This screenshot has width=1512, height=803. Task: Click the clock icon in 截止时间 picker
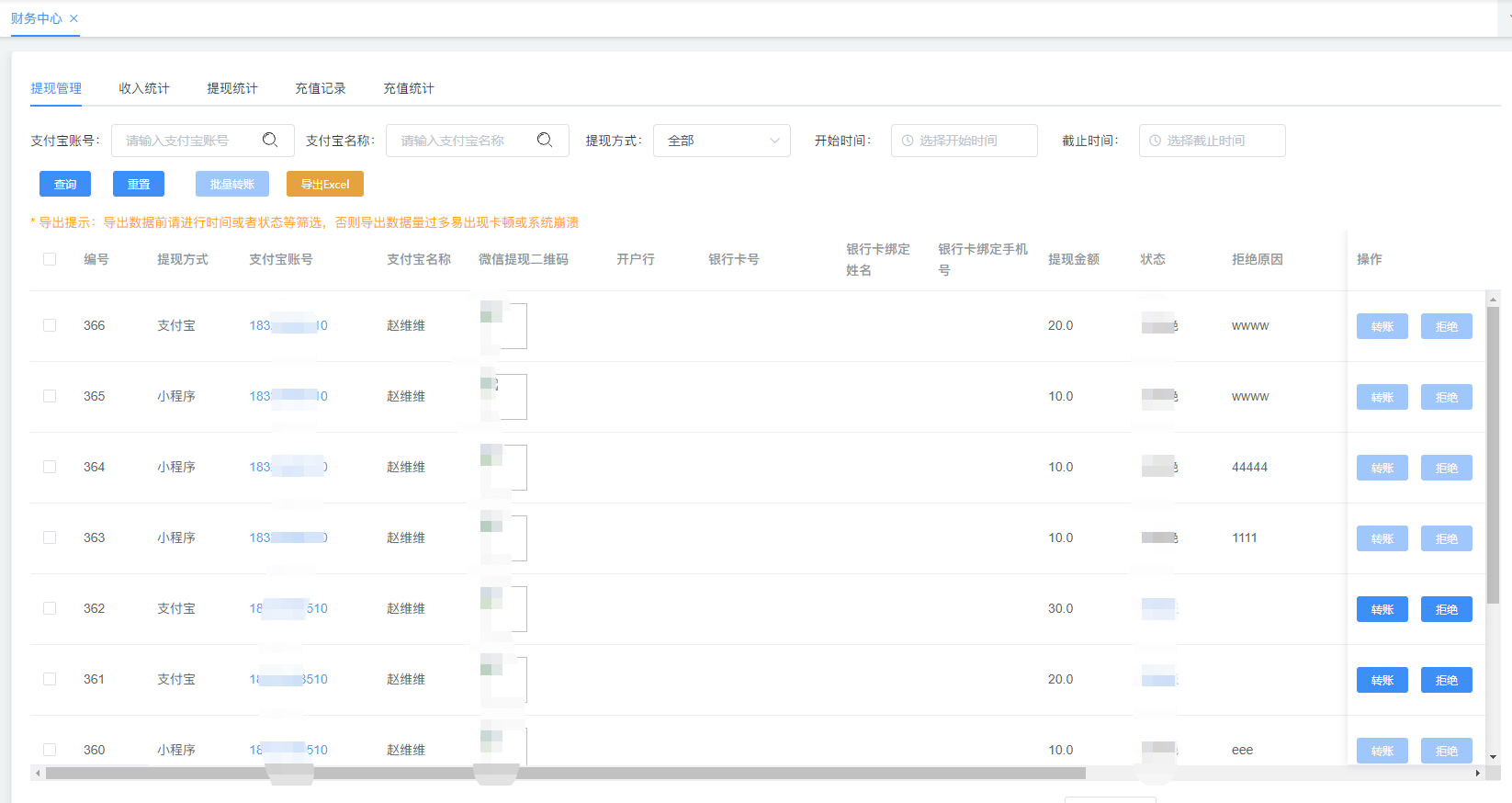1156,141
